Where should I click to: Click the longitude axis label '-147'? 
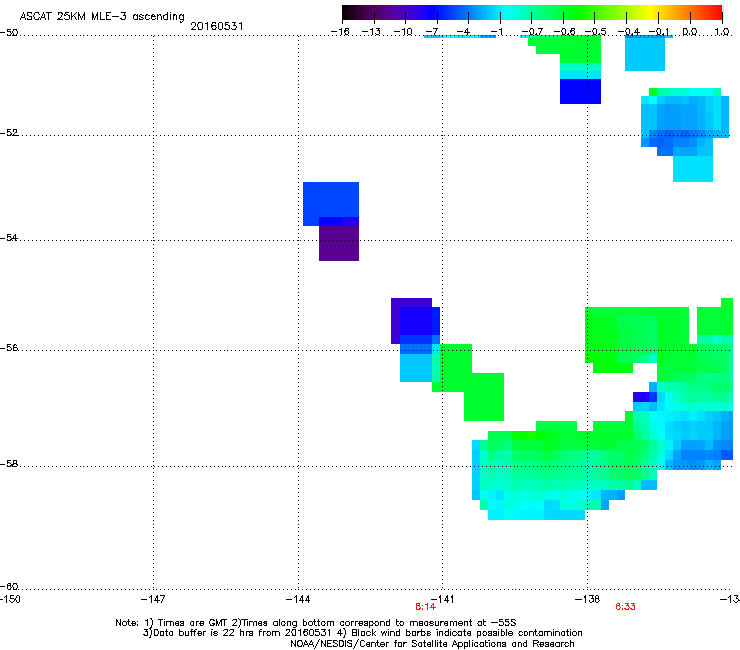click(x=153, y=599)
